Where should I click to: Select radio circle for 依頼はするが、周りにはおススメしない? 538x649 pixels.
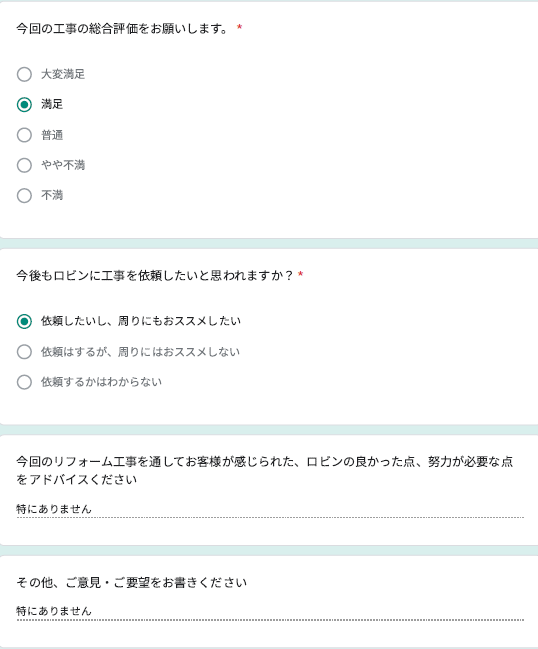pos(24,352)
